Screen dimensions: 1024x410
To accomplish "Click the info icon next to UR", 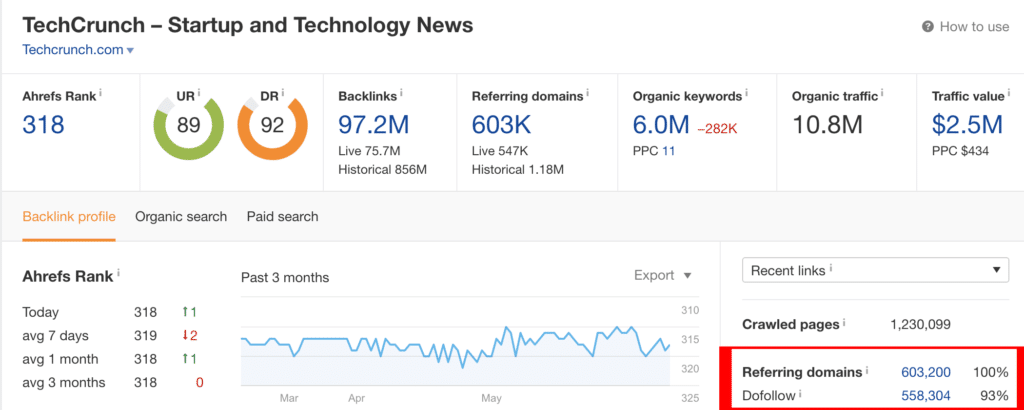I will tap(199, 93).
